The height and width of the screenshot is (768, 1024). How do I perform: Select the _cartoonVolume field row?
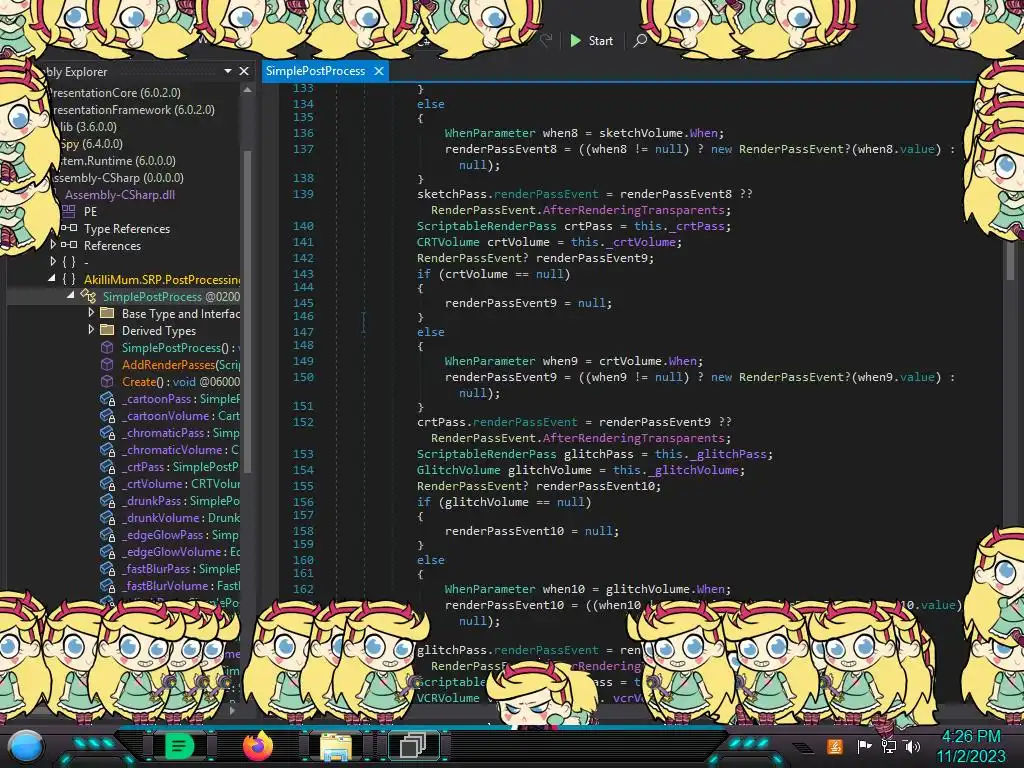170,415
